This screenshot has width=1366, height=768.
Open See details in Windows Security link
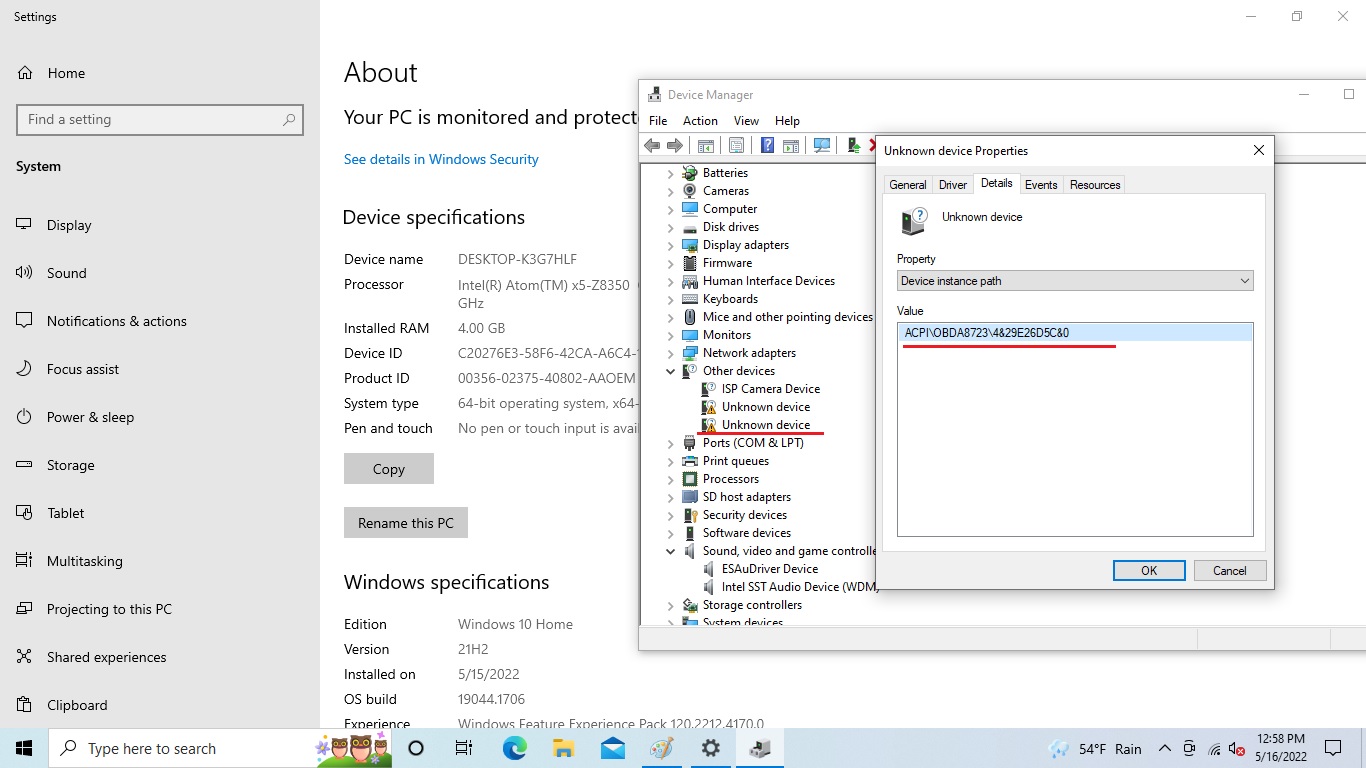tap(441, 159)
